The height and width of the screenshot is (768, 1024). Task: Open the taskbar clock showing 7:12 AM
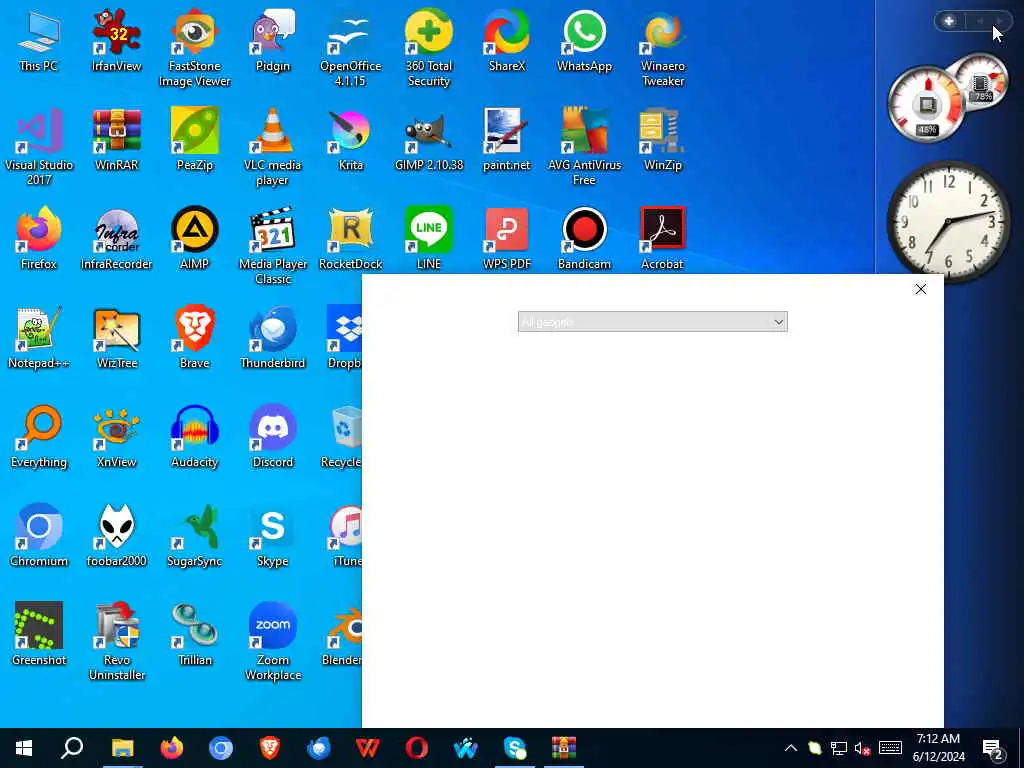(938, 748)
